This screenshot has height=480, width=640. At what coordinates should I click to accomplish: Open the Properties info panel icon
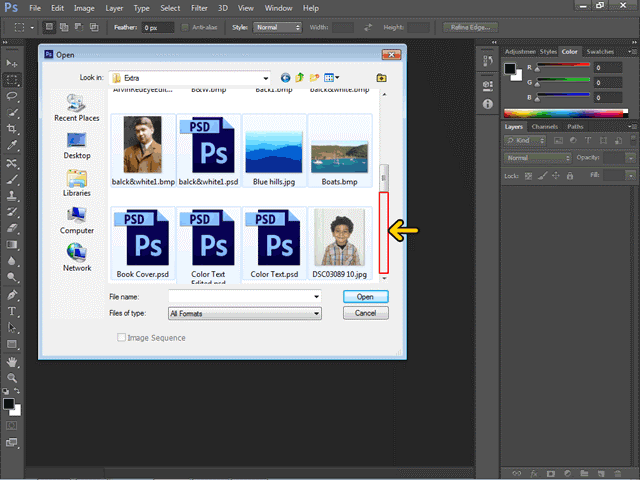point(488,104)
